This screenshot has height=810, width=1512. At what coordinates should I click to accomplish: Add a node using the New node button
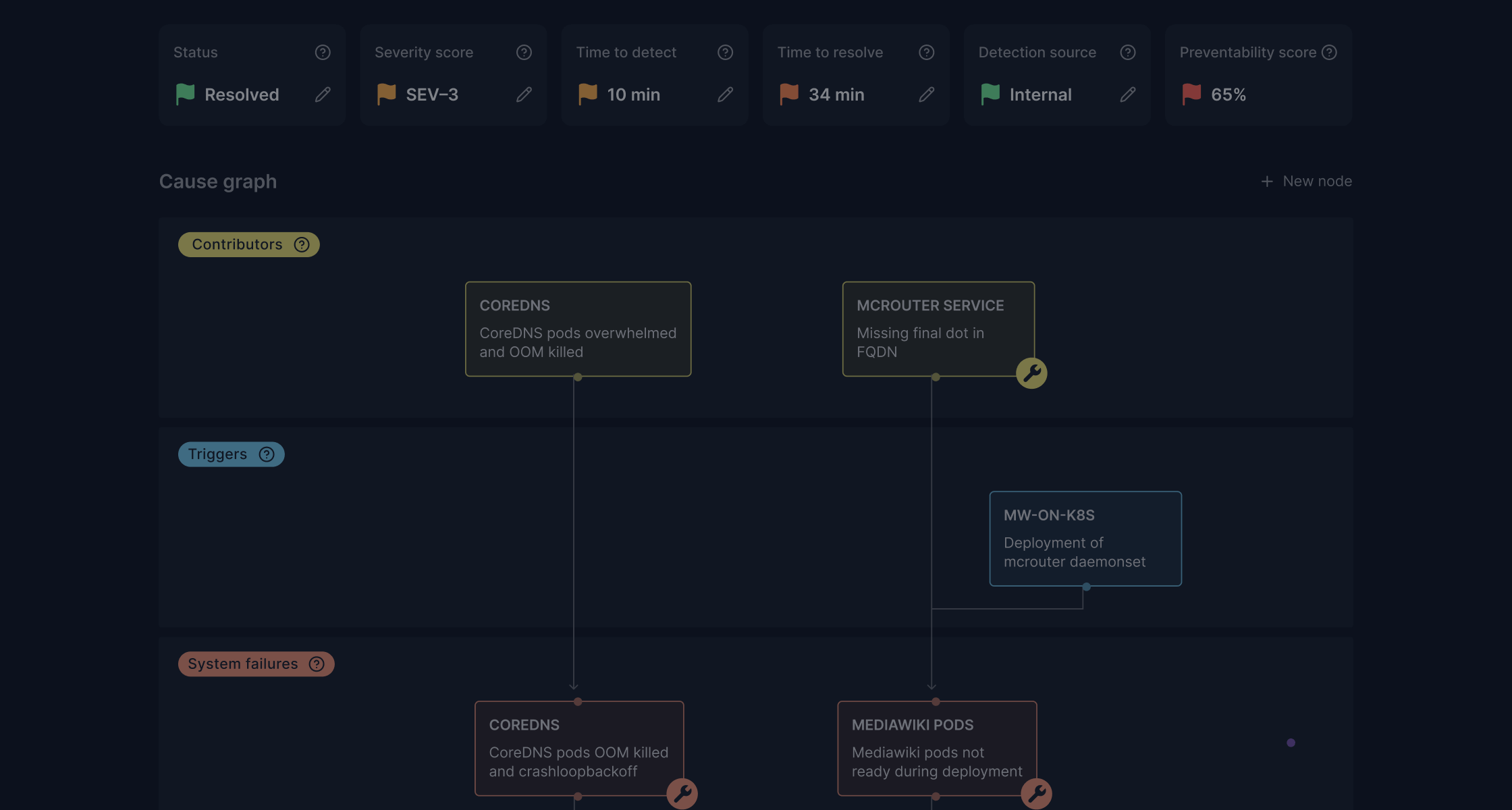(x=1305, y=181)
